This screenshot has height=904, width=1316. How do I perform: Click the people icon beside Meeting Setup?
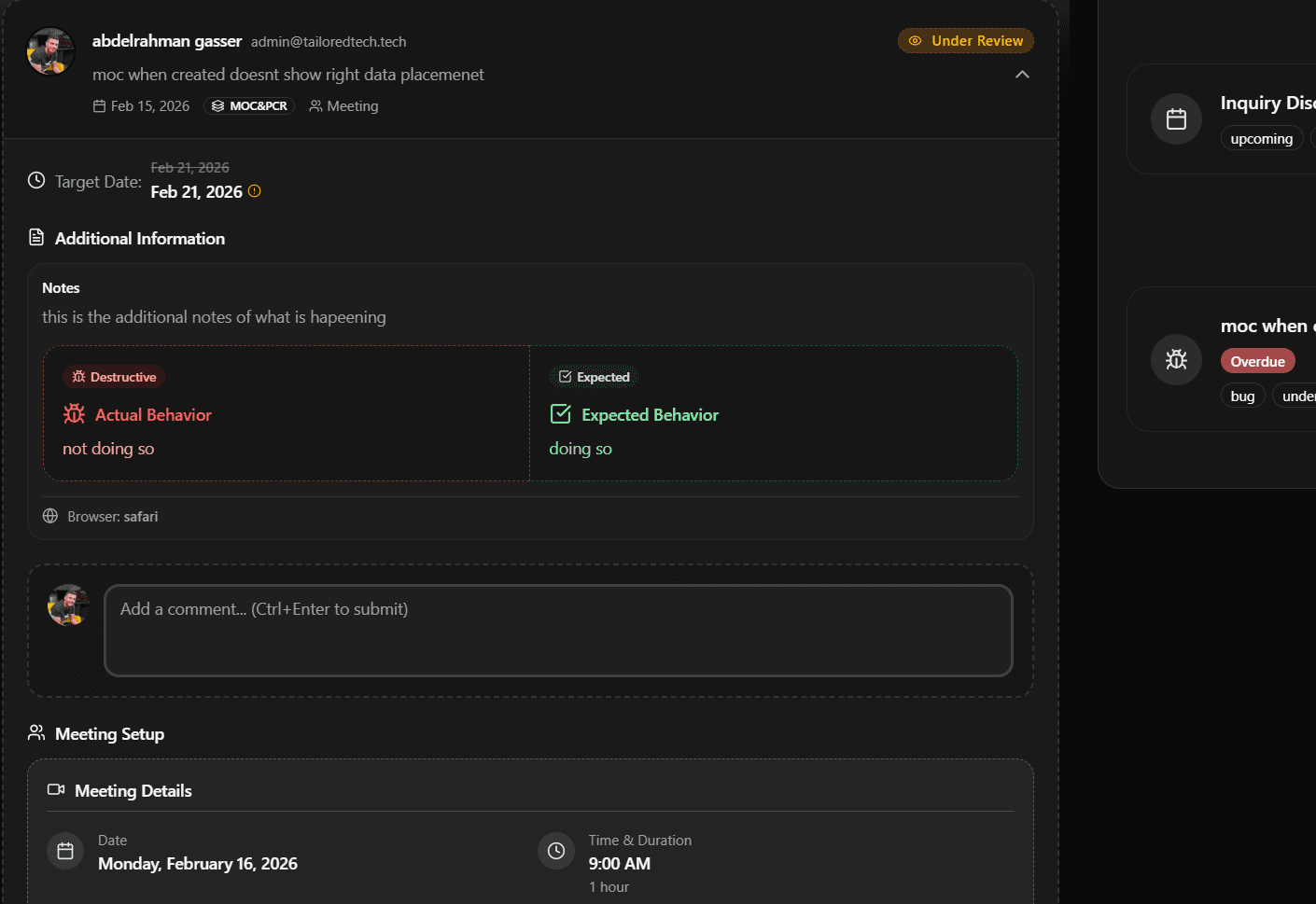pos(35,732)
